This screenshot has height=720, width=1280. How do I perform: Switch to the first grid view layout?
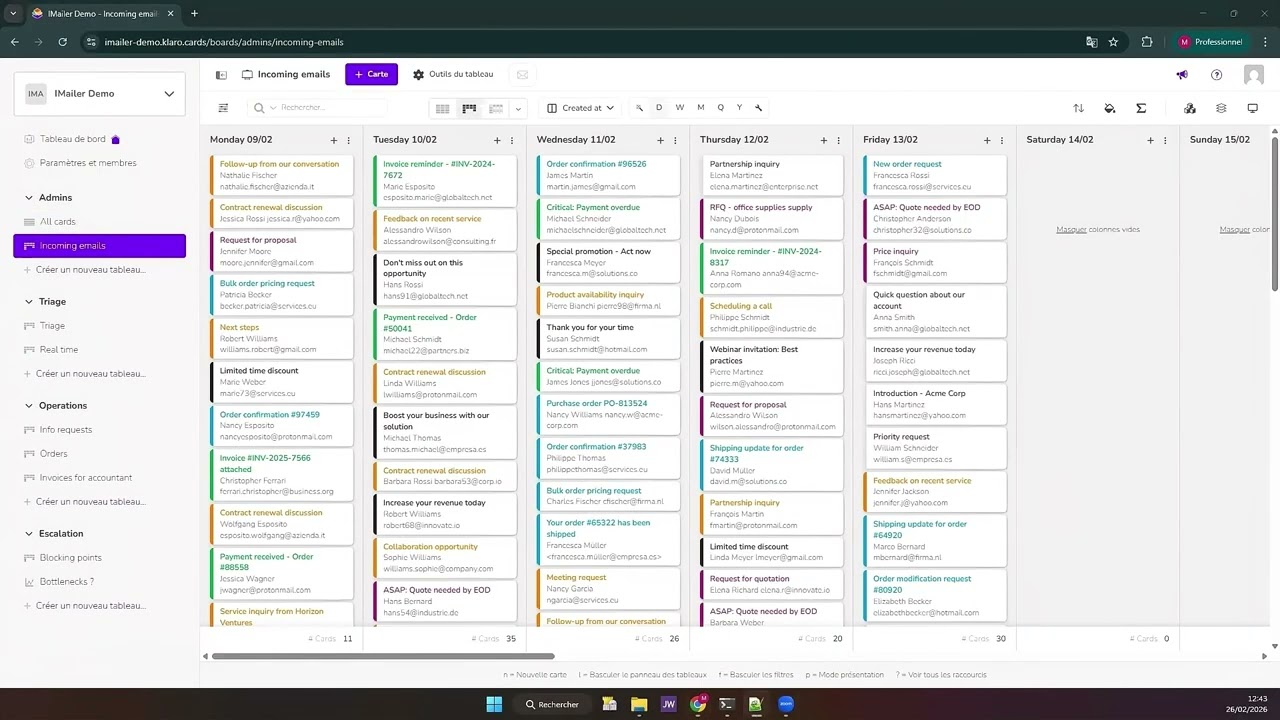(x=442, y=108)
